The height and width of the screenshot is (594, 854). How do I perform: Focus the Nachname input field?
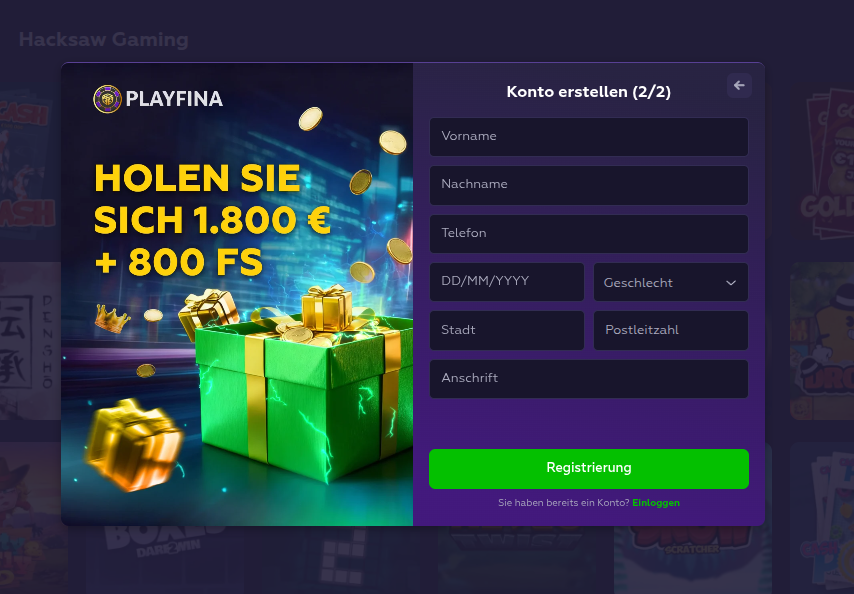(x=589, y=185)
